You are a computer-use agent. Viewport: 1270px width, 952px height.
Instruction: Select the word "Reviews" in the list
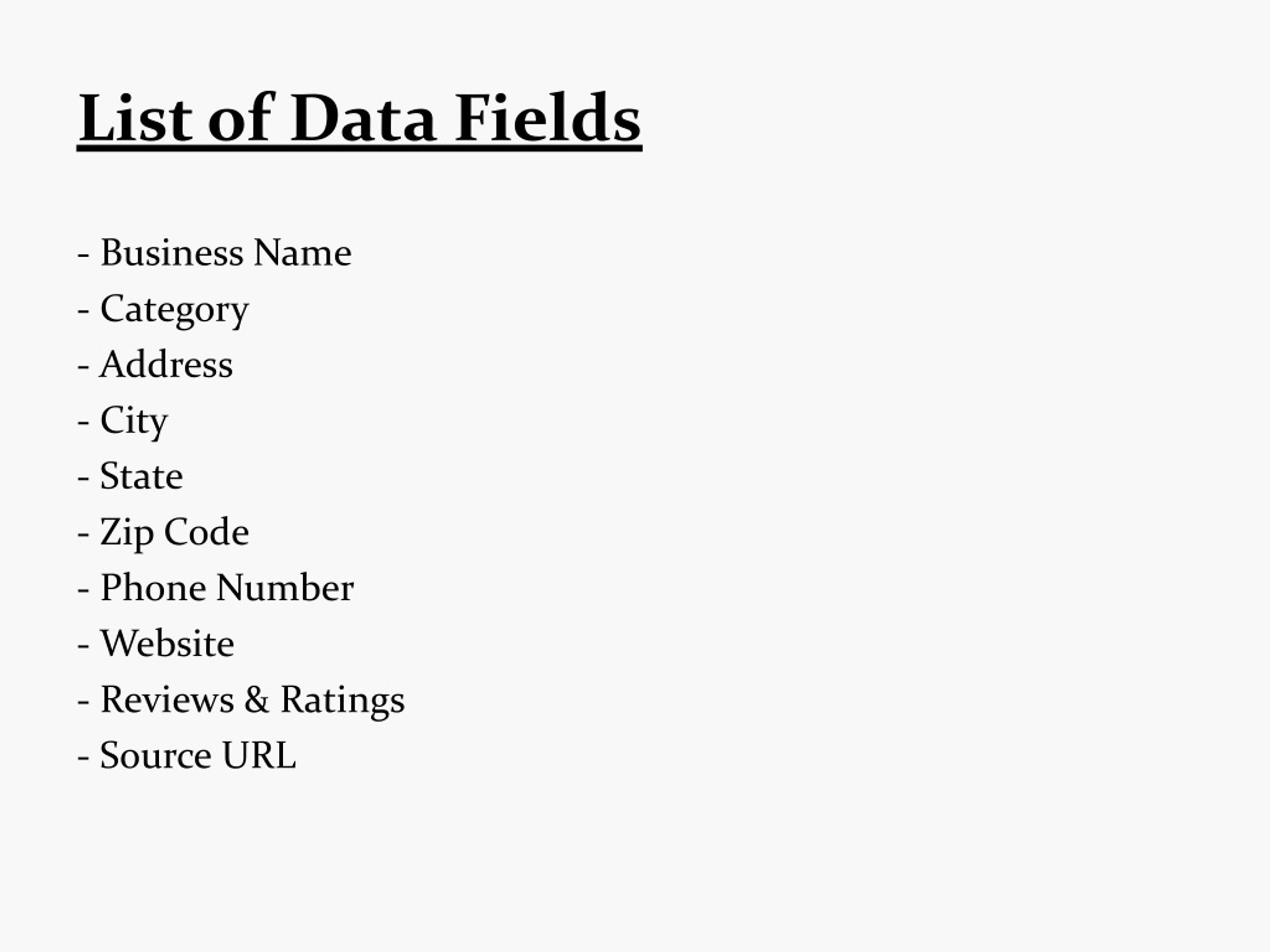(167, 699)
